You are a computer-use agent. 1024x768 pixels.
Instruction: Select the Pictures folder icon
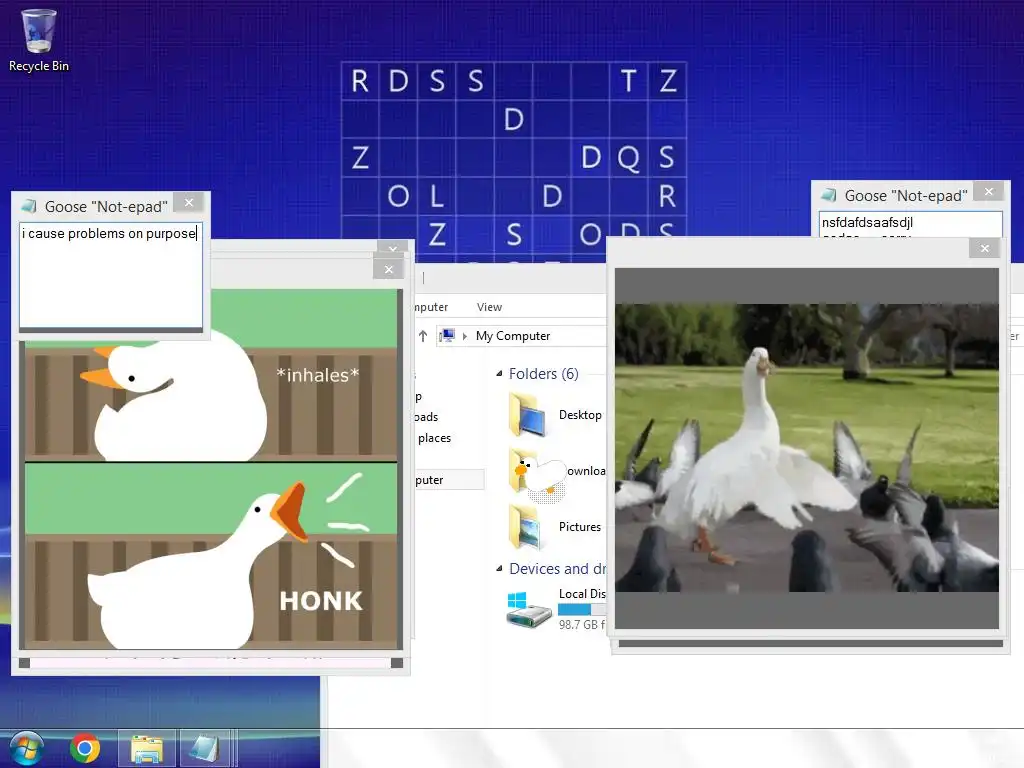pyautogui.click(x=526, y=526)
